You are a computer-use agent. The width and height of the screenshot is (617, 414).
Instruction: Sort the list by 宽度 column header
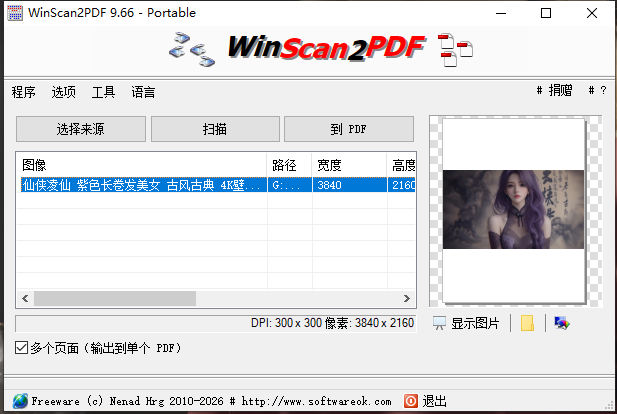tap(348, 165)
